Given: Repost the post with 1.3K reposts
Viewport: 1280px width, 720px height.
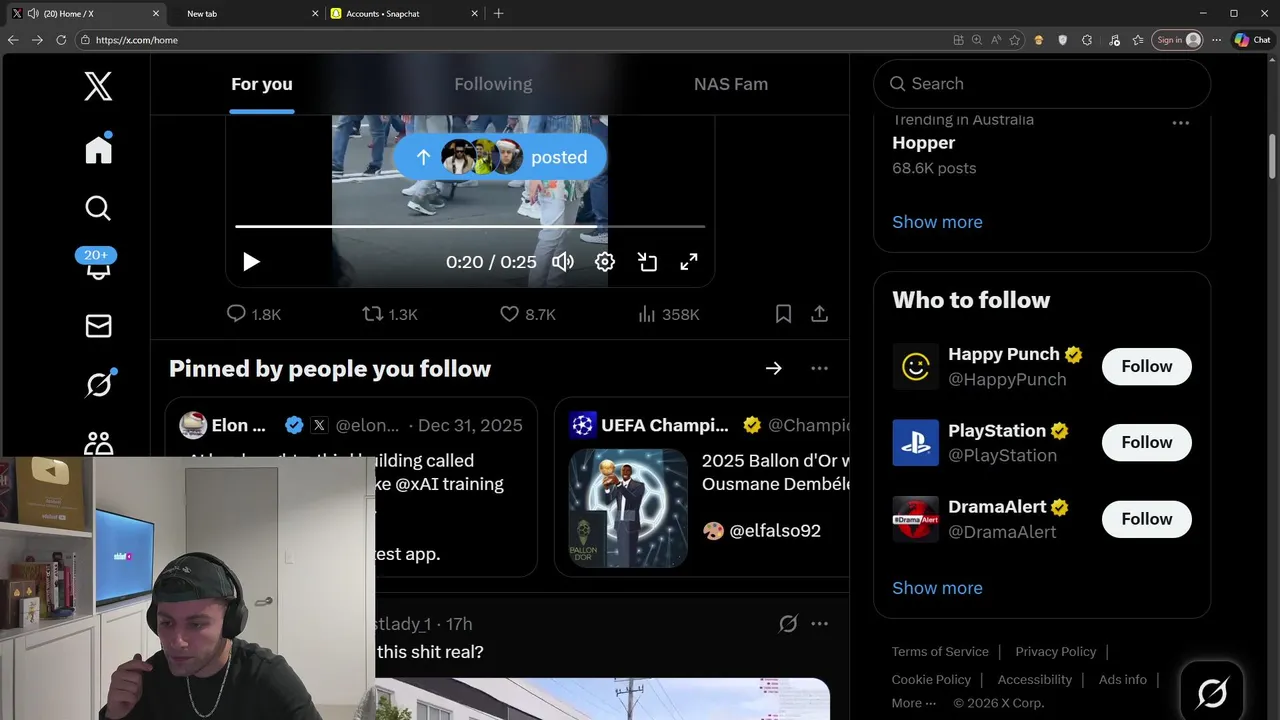Looking at the screenshot, I should (390, 314).
